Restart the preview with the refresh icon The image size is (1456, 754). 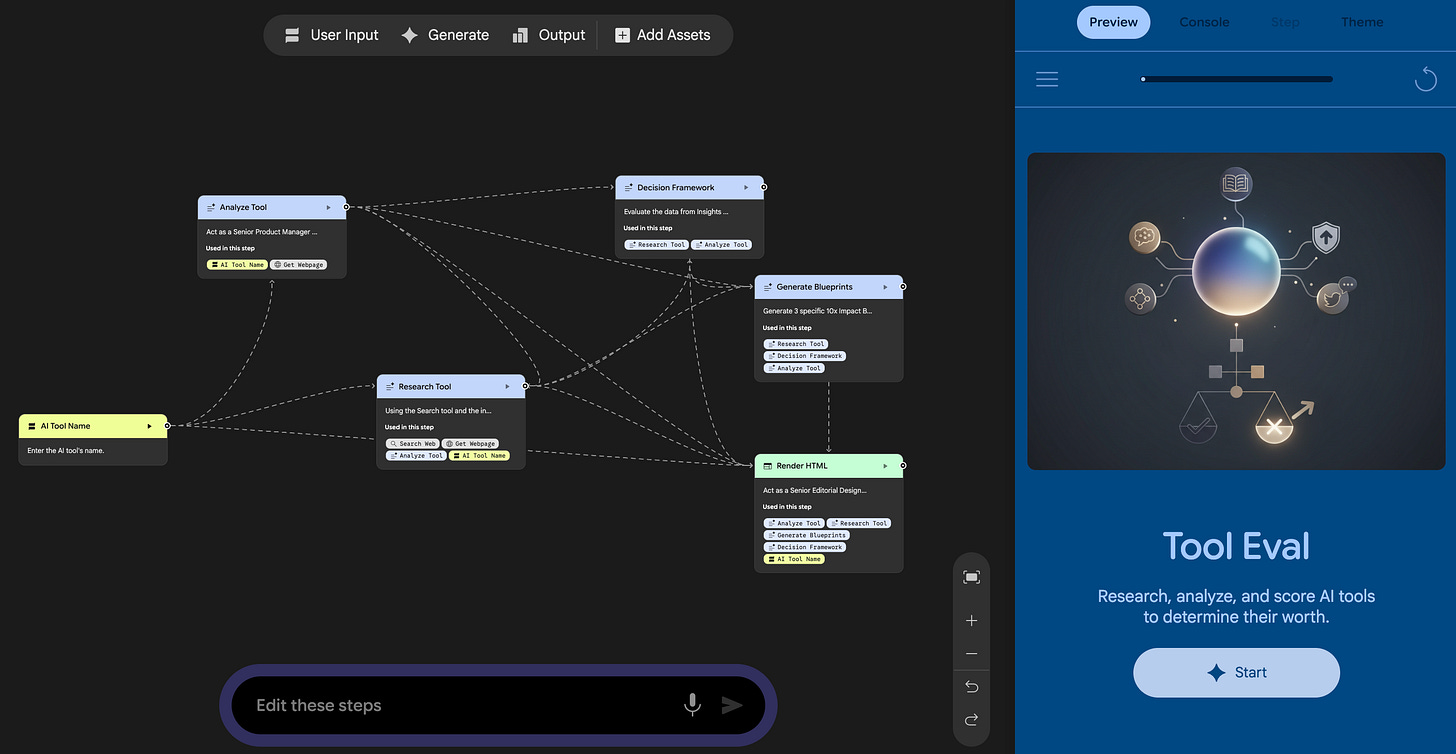(1425, 78)
